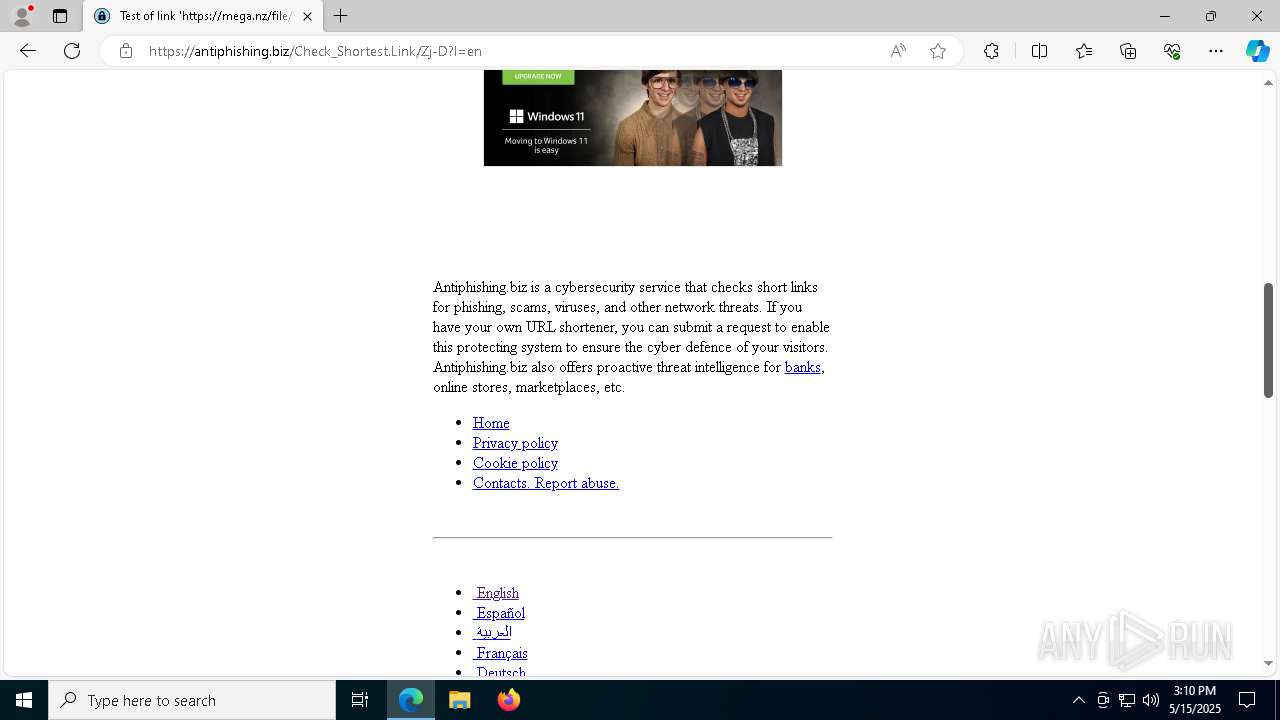Screen dimensions: 1280x720
Task: Open Favorites list icon
Action: coord(1084,51)
